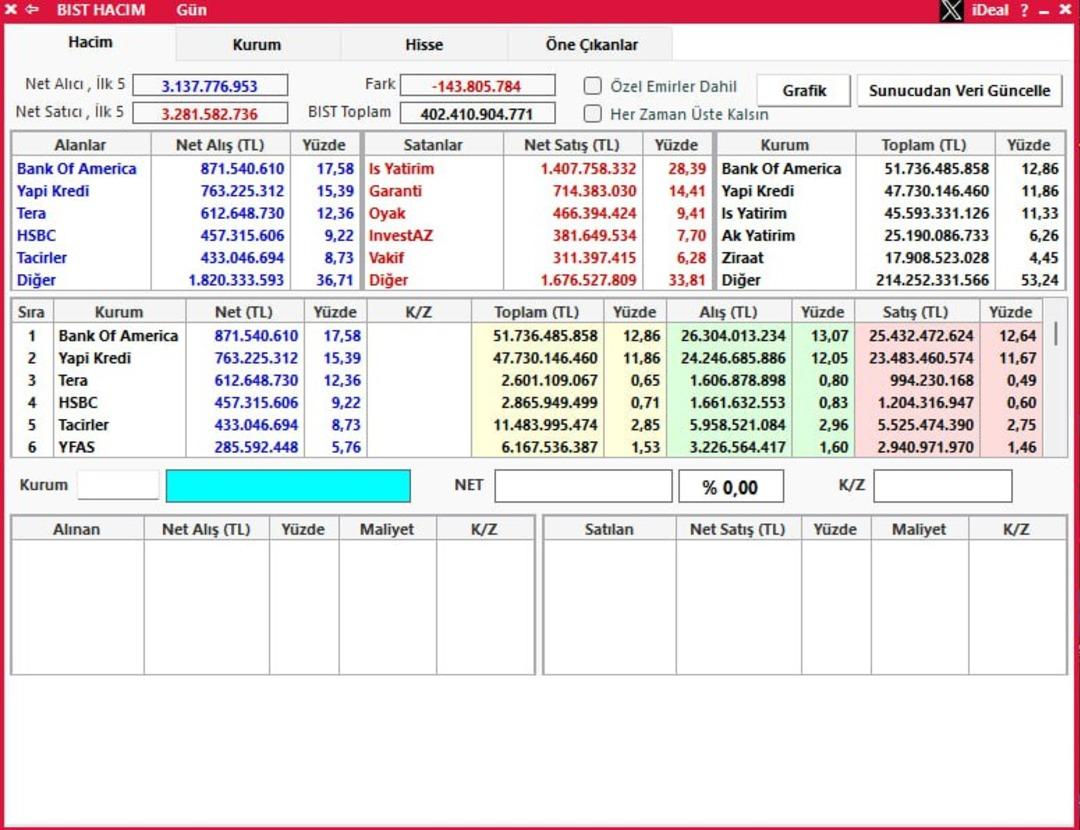Click Toplam value 51.736.485.858 in ranking table
The width and height of the screenshot is (1080, 830).
(x=545, y=336)
